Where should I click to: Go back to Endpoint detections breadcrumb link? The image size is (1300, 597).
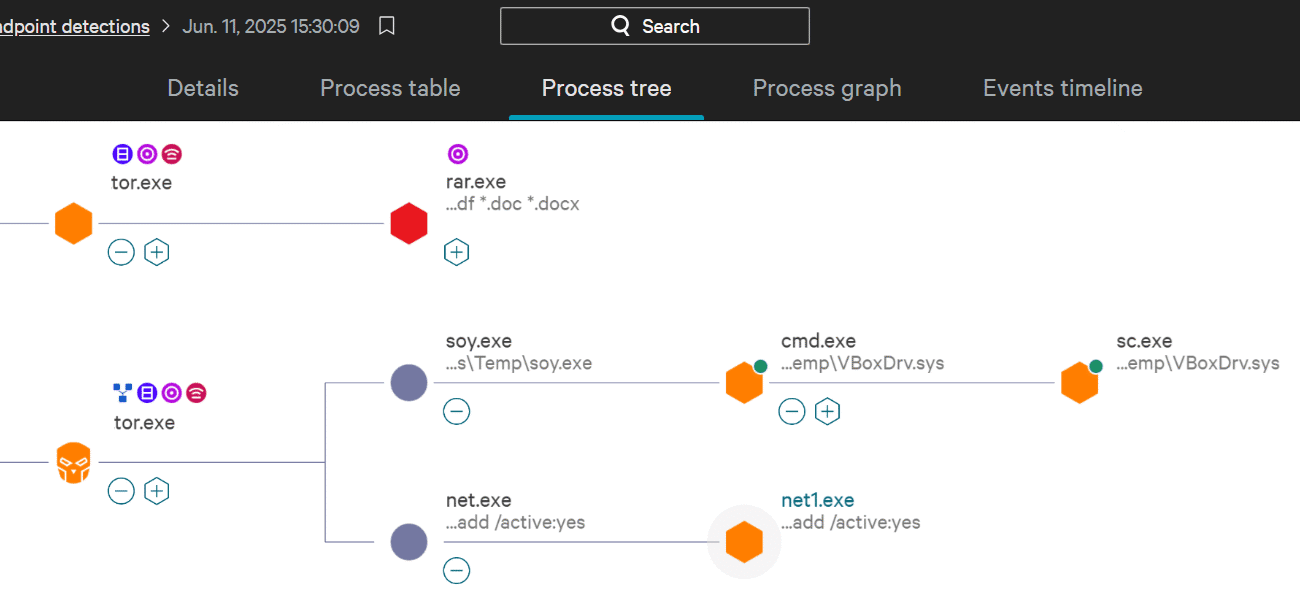point(74,27)
